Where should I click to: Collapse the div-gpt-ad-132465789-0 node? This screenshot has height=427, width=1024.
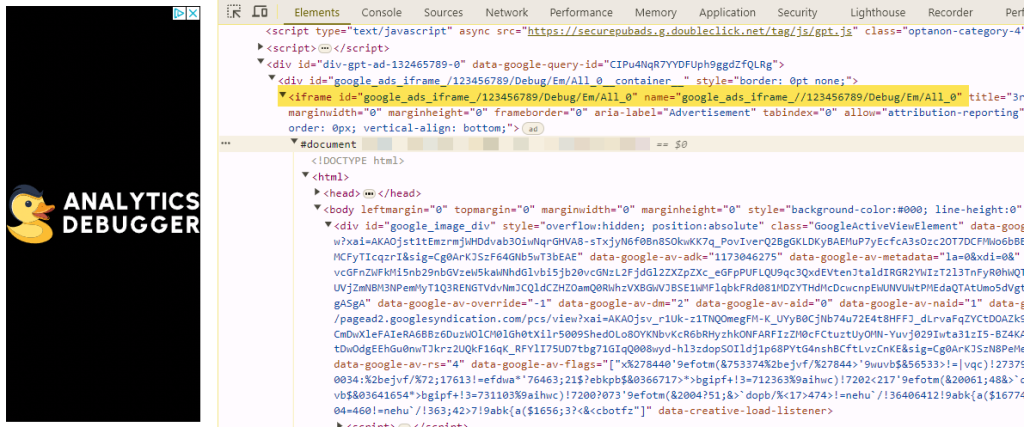[x=261, y=63]
